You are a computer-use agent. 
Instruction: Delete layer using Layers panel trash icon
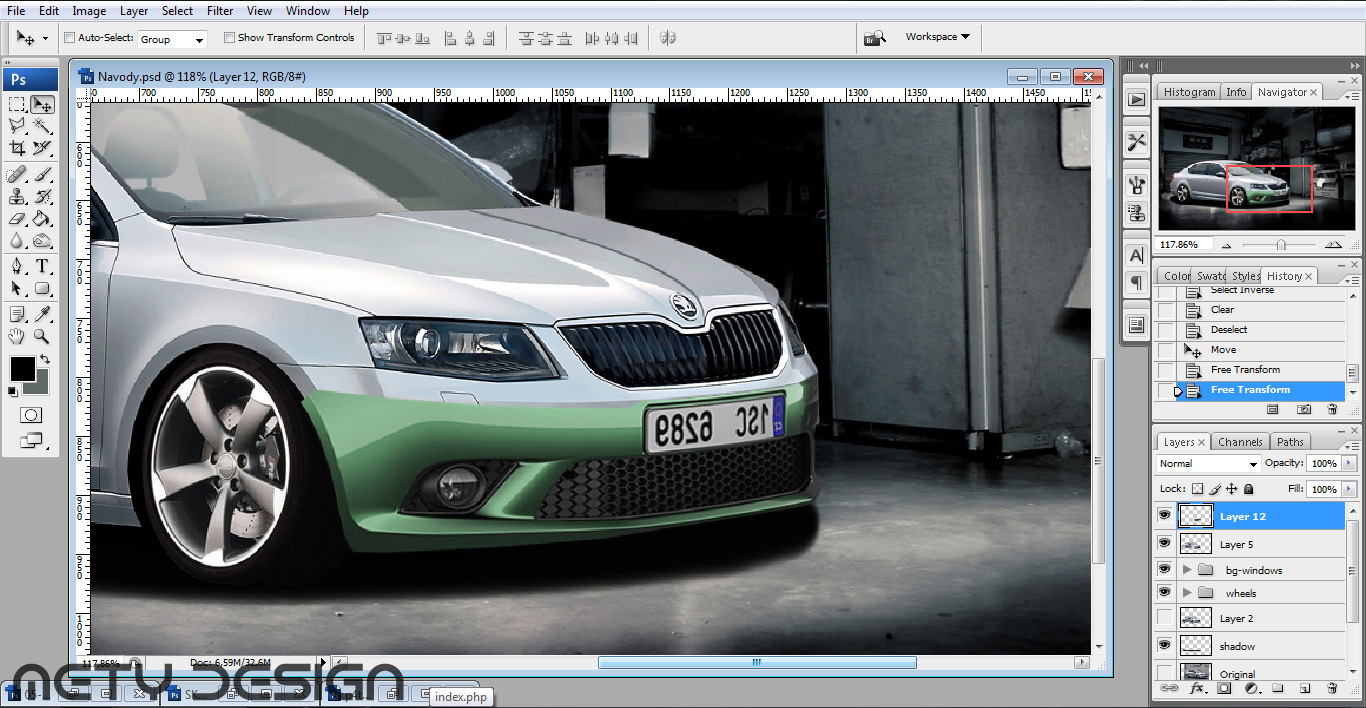click(x=1332, y=689)
